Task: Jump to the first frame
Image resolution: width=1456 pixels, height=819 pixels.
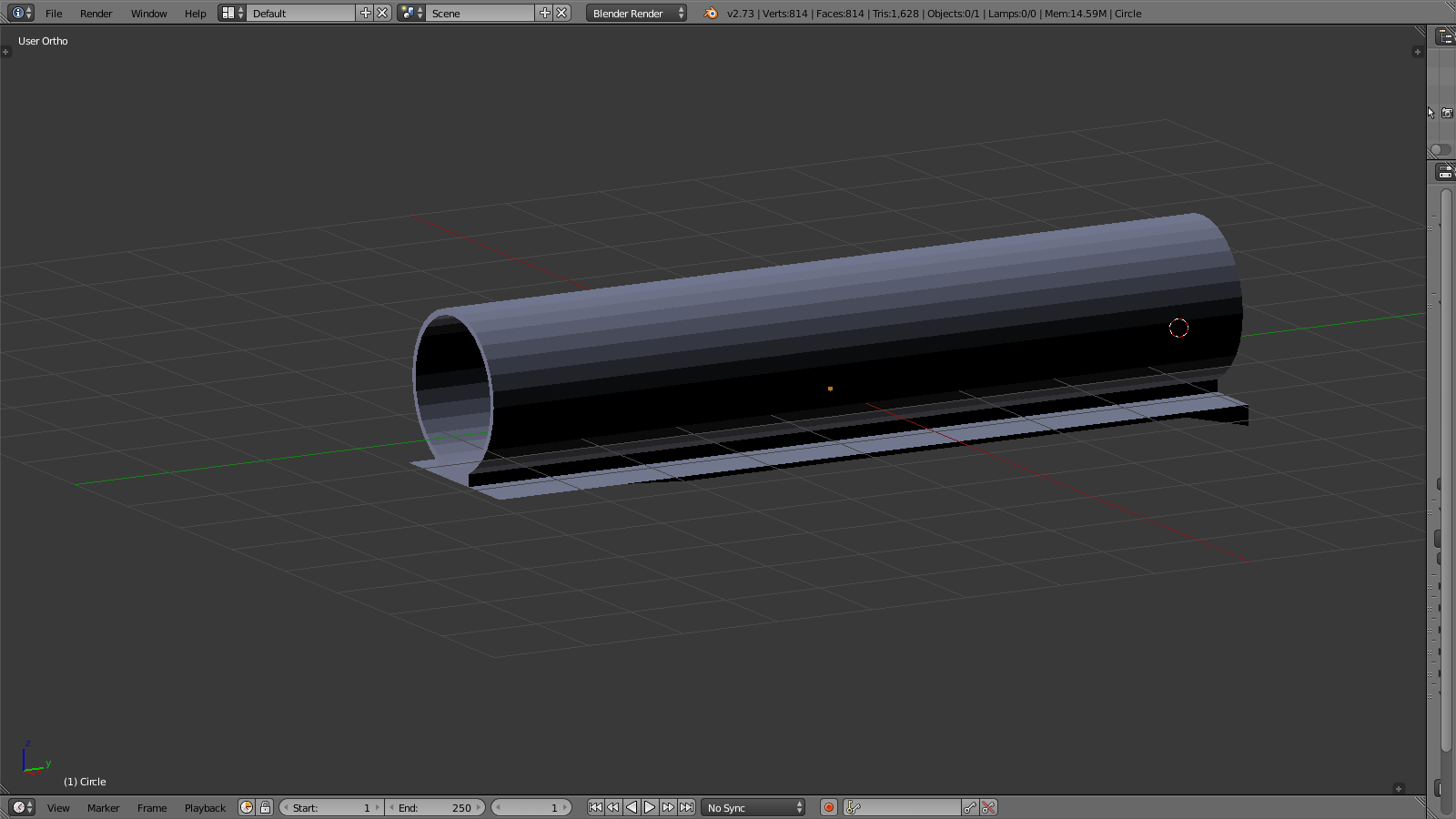Action: (x=595, y=807)
